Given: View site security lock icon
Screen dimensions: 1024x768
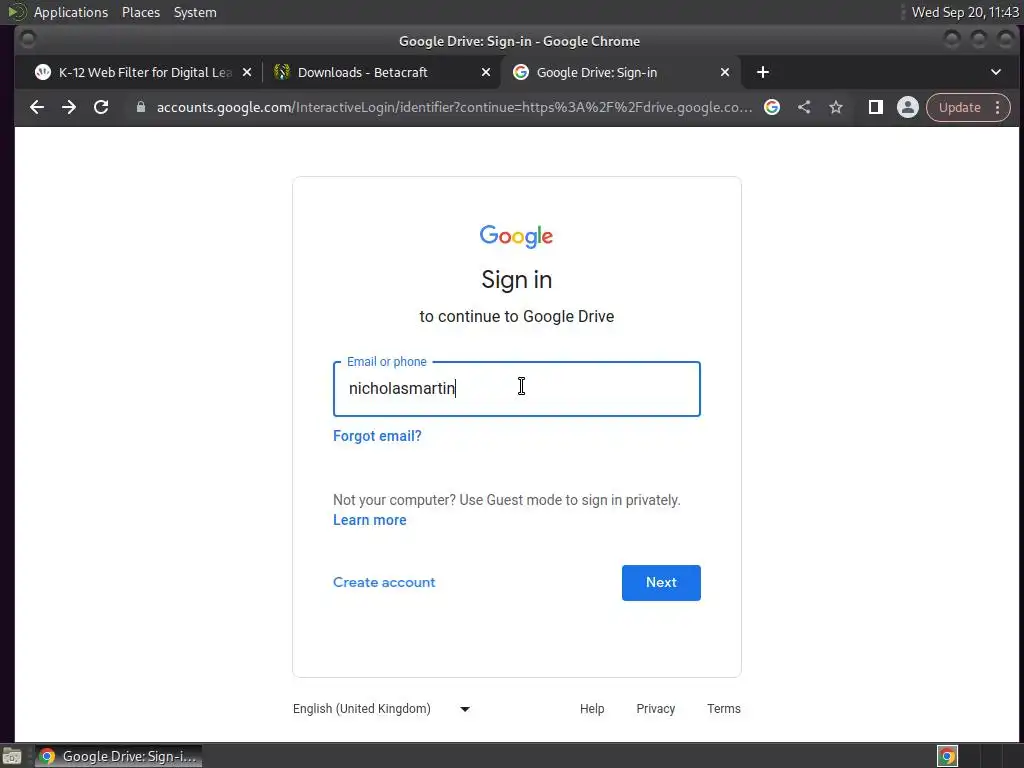Looking at the screenshot, I should click(x=140, y=107).
